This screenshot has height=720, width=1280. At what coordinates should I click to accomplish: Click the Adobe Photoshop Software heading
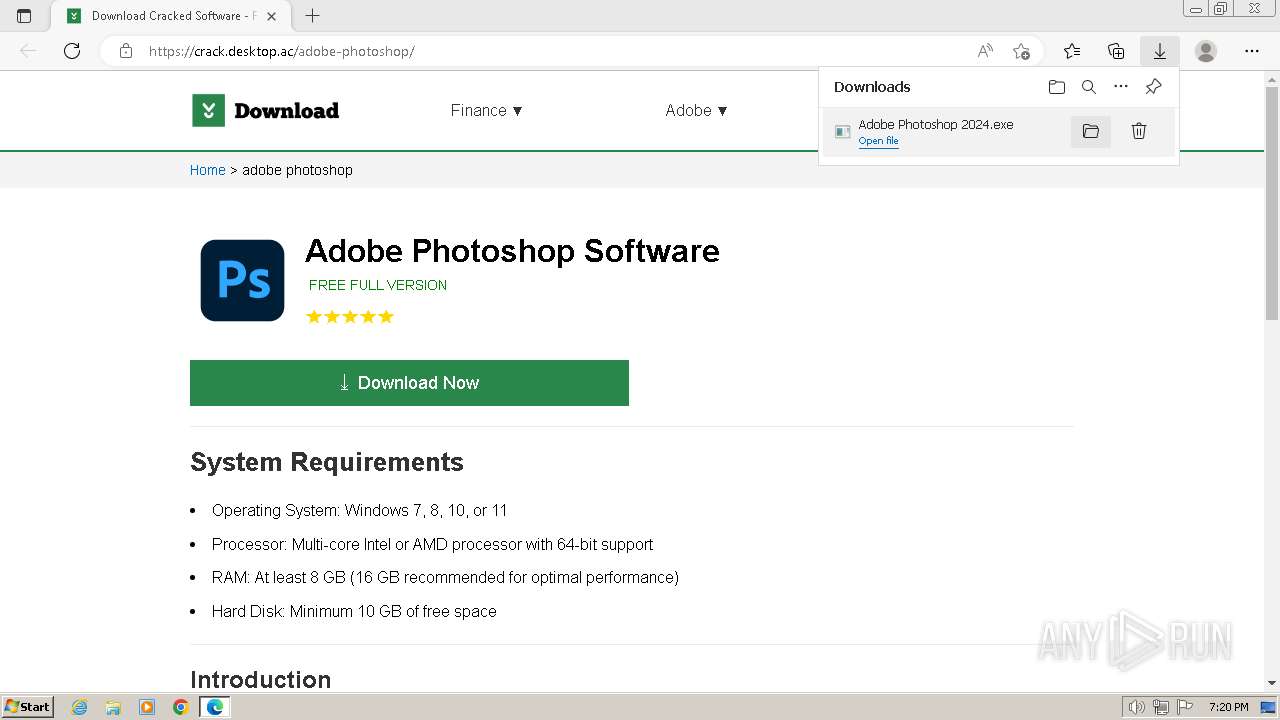click(512, 250)
